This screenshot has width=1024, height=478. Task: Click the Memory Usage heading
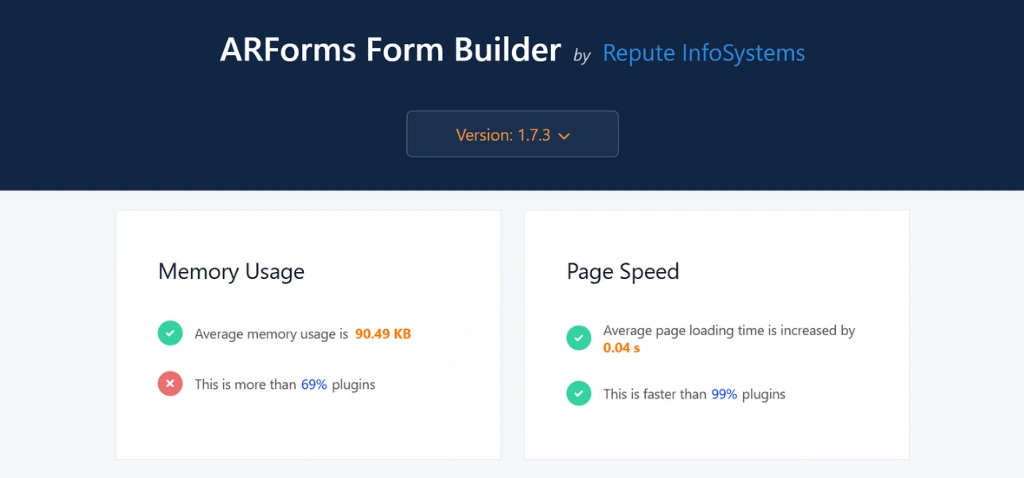click(231, 271)
